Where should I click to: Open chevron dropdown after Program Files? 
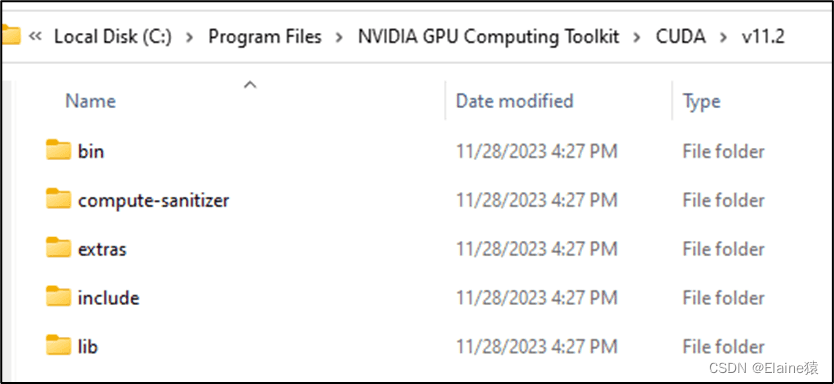(x=340, y=37)
